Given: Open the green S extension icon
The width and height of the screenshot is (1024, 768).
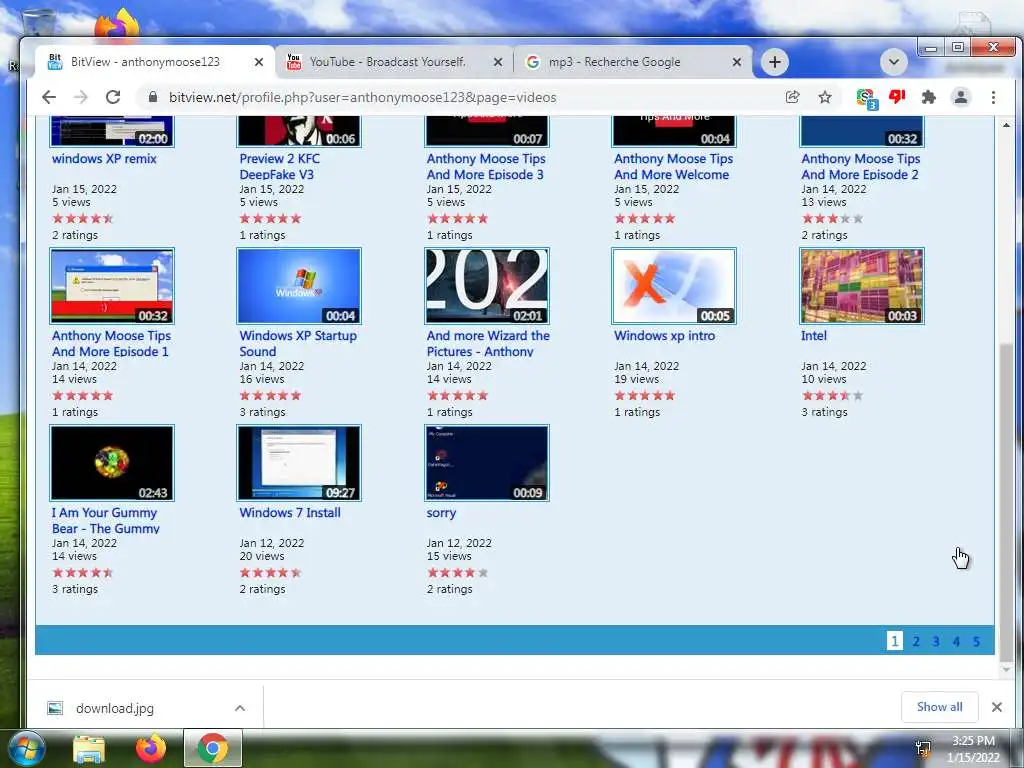Looking at the screenshot, I should point(867,99).
